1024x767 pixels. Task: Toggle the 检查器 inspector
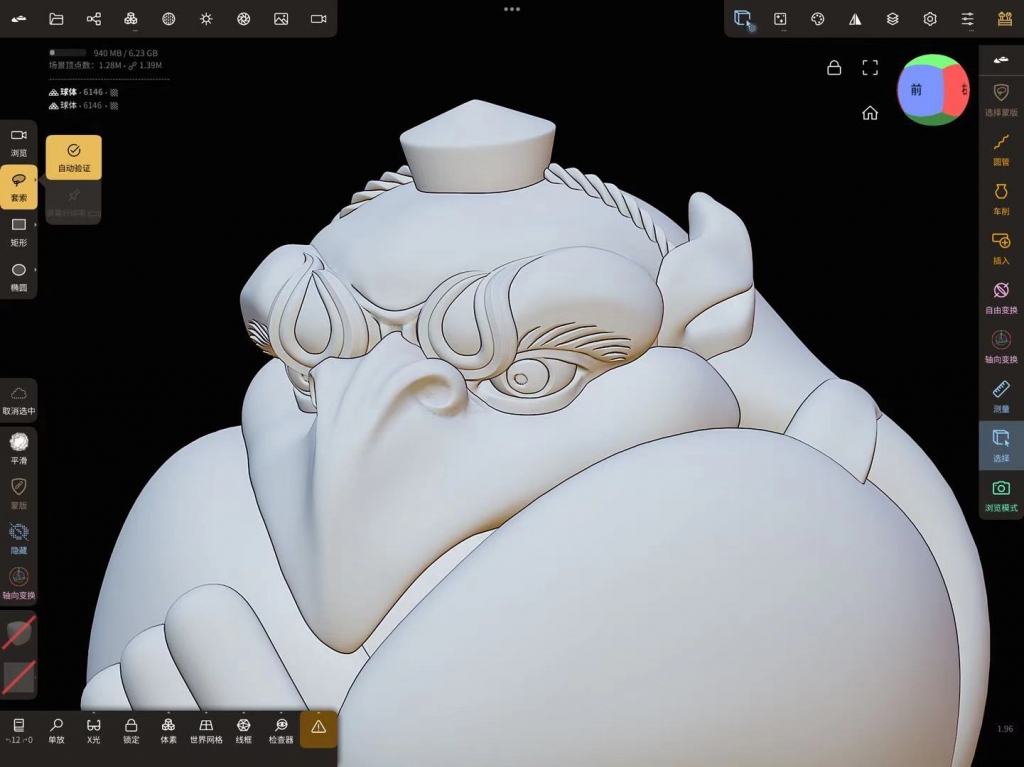281,730
